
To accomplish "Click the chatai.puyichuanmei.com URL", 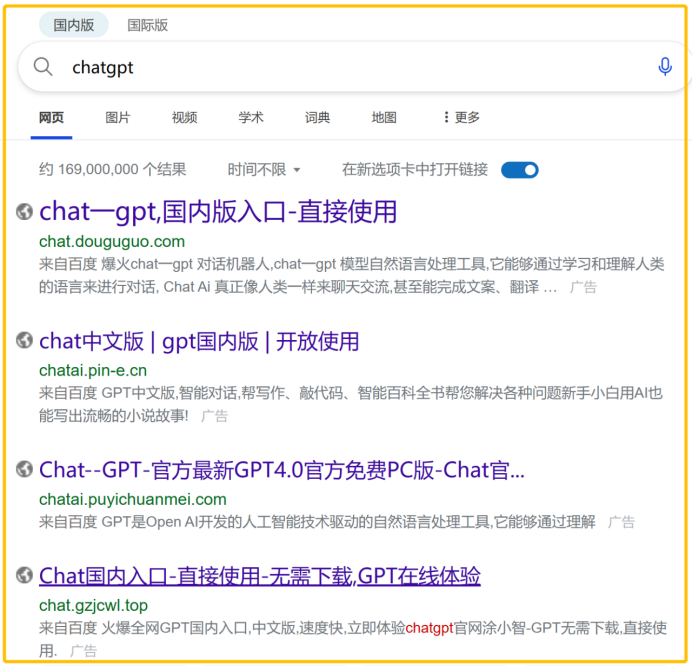I will (x=133, y=499).
